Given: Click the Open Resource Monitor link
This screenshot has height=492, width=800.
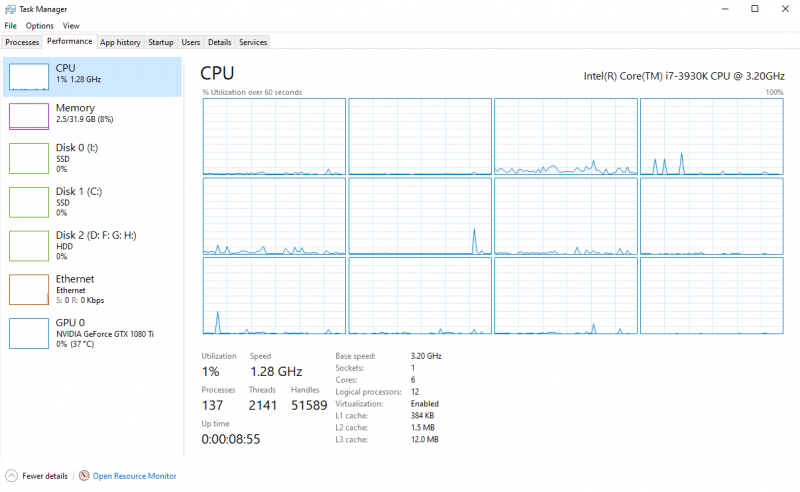Looking at the screenshot, I should 134,476.
